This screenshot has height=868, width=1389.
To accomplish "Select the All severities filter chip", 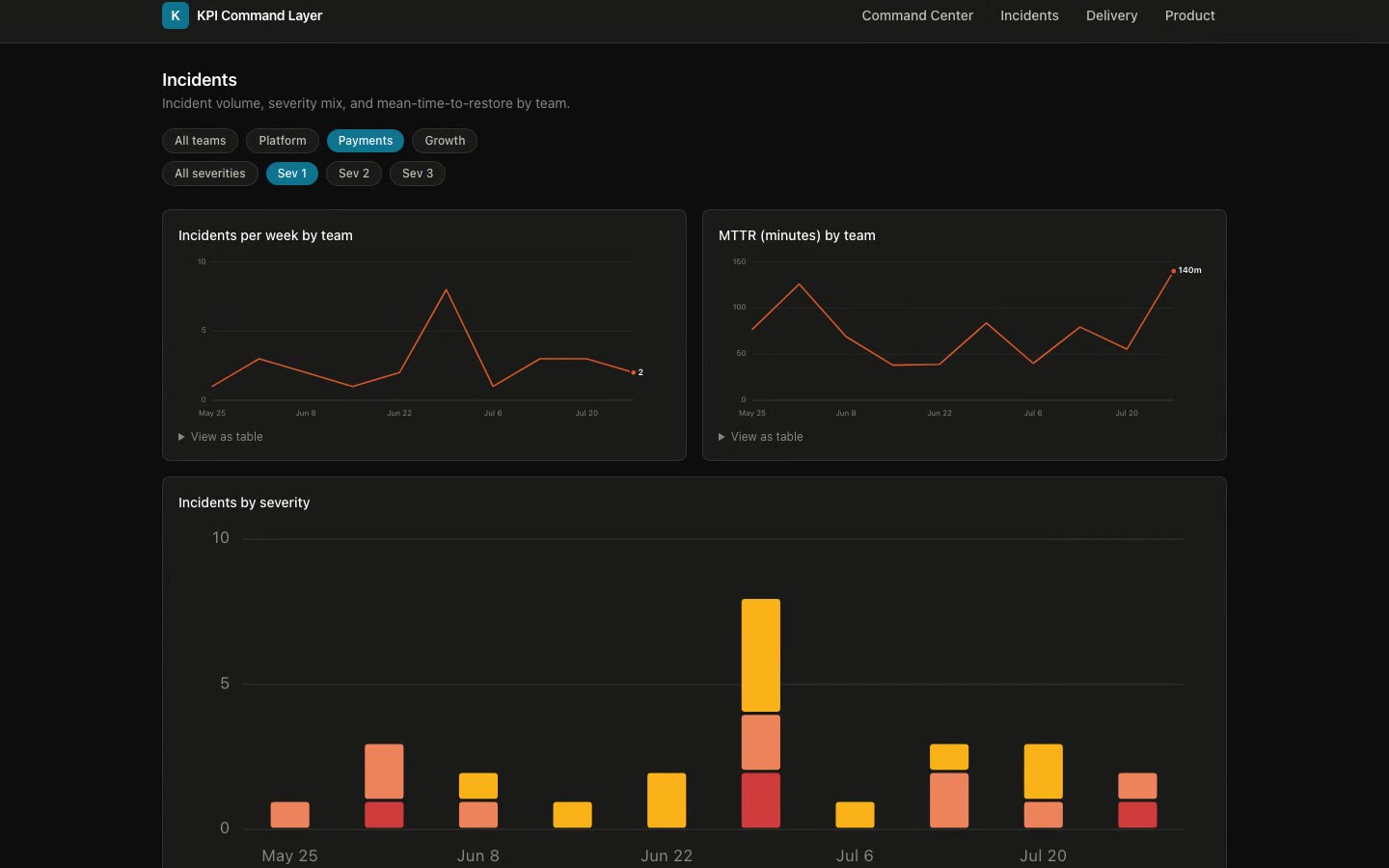I will tap(210, 174).
